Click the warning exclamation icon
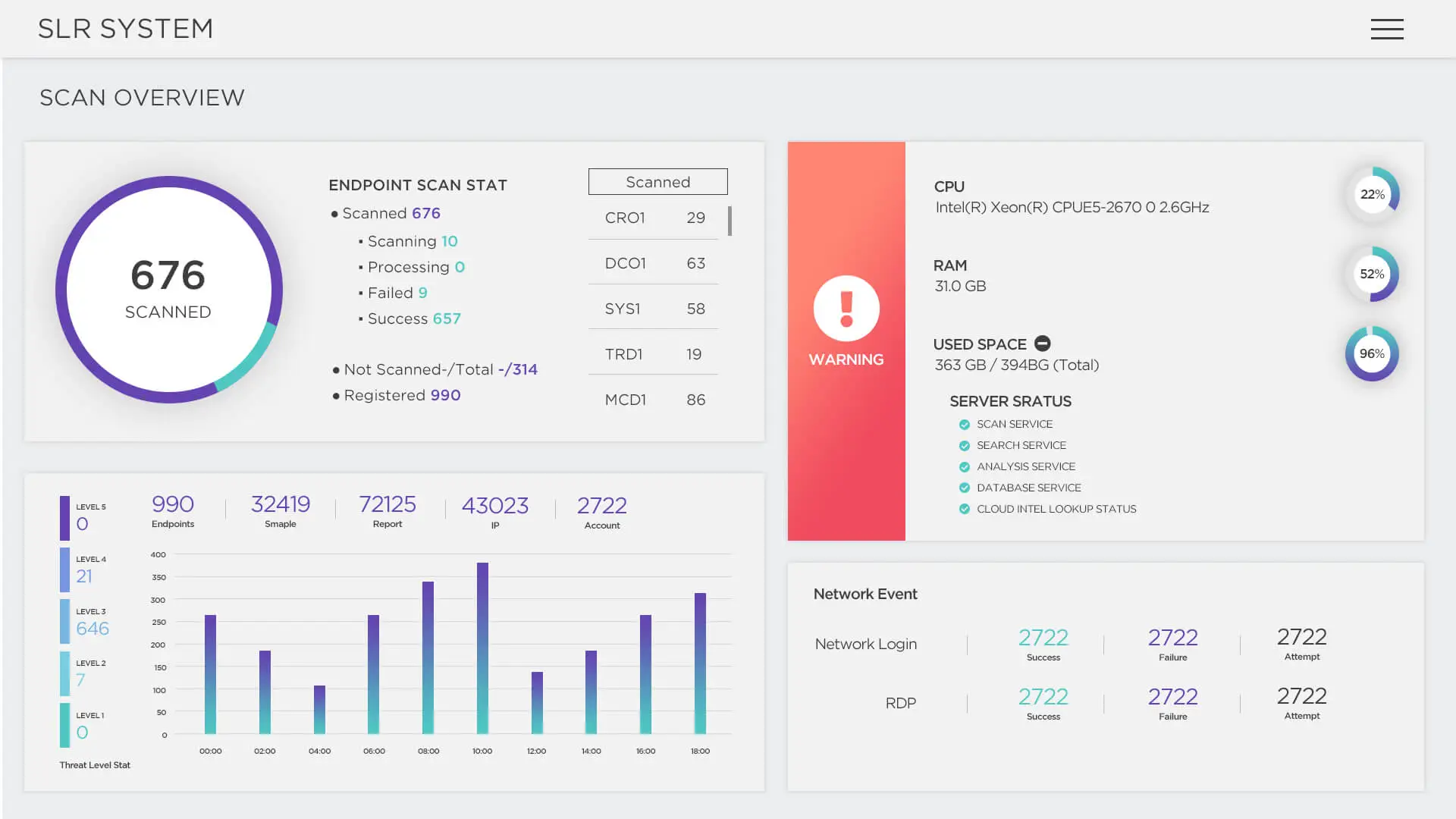The image size is (1456, 819). 846,309
